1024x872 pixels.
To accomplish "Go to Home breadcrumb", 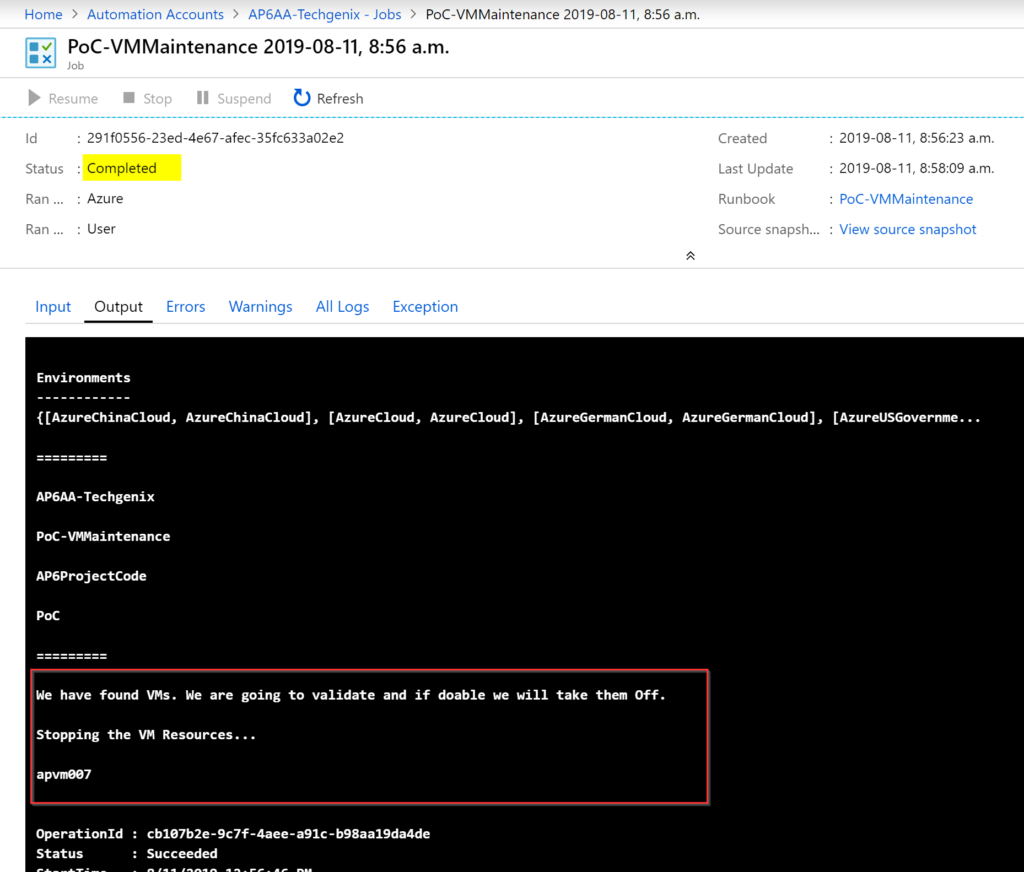I will click(x=43, y=14).
